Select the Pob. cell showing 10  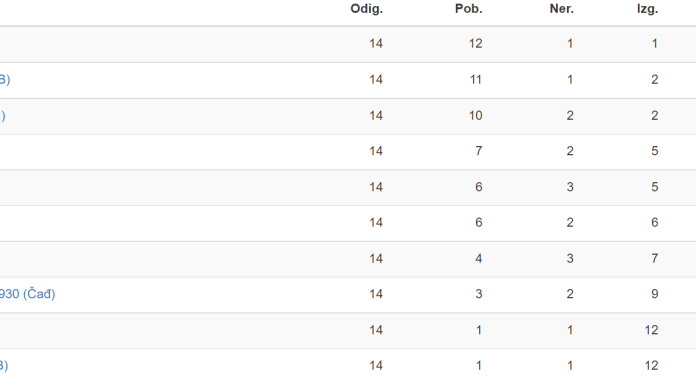[x=475, y=115]
